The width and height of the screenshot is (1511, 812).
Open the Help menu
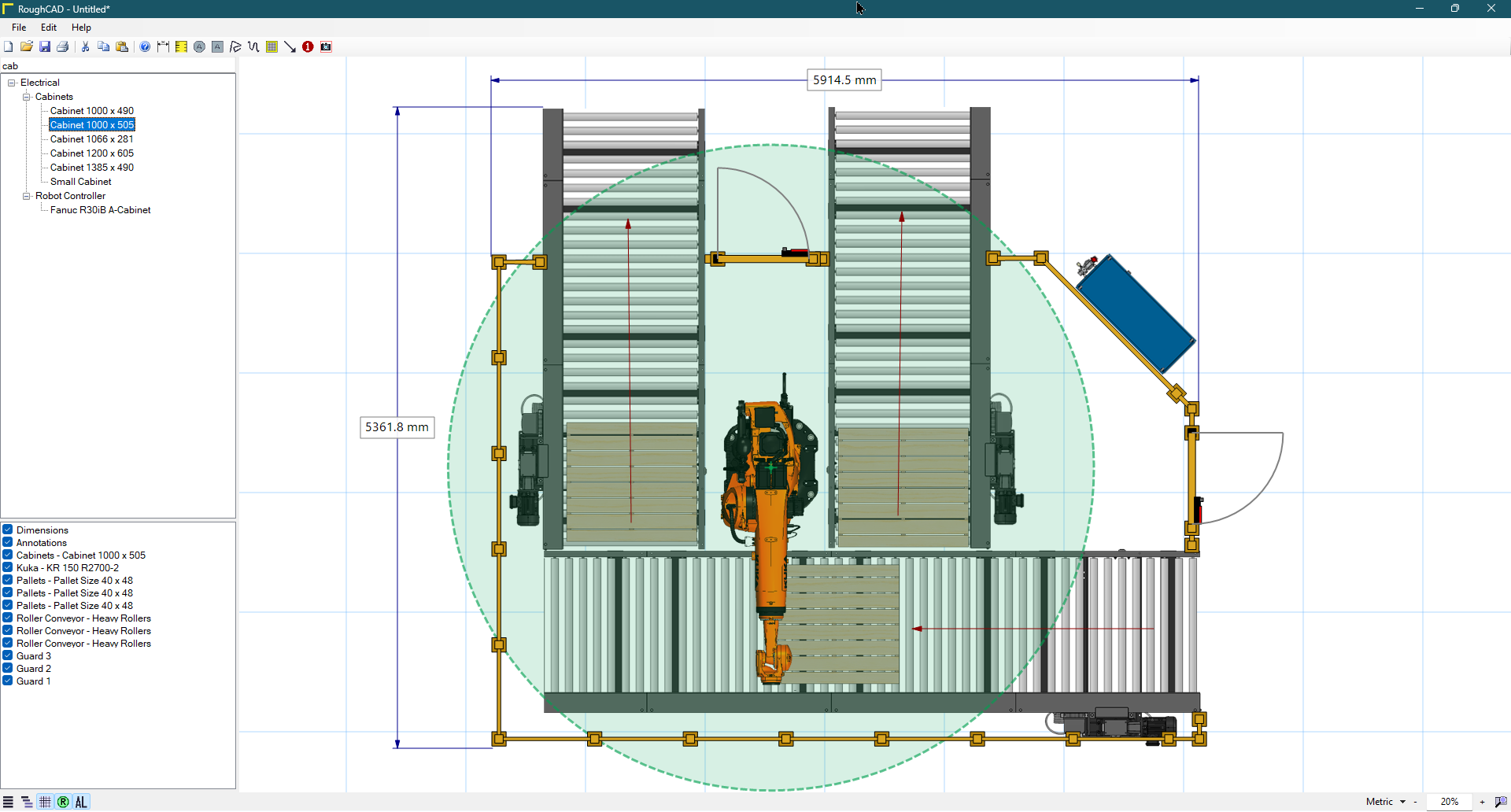pyautogui.click(x=81, y=28)
